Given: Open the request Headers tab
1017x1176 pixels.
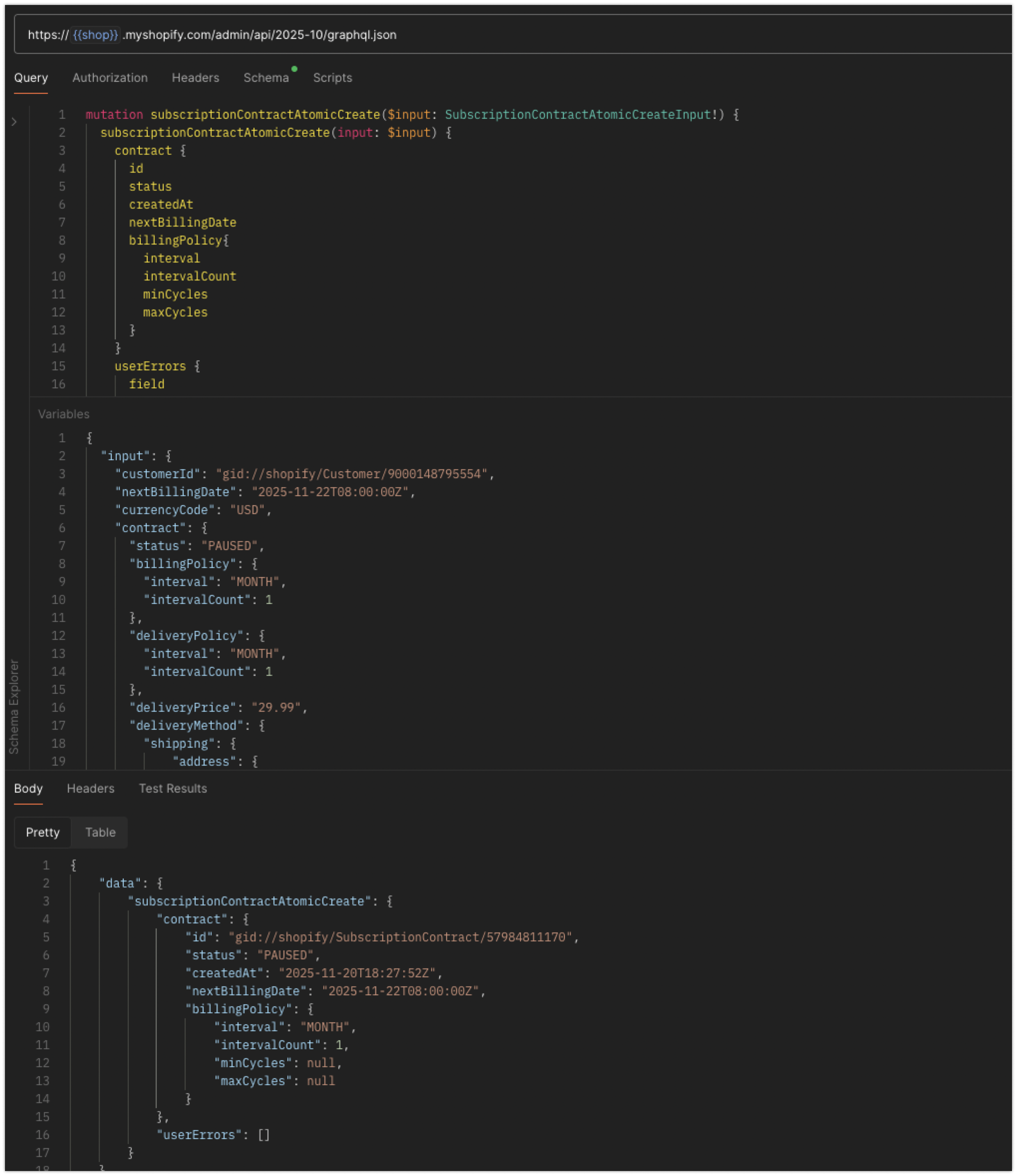Looking at the screenshot, I should click(x=195, y=78).
